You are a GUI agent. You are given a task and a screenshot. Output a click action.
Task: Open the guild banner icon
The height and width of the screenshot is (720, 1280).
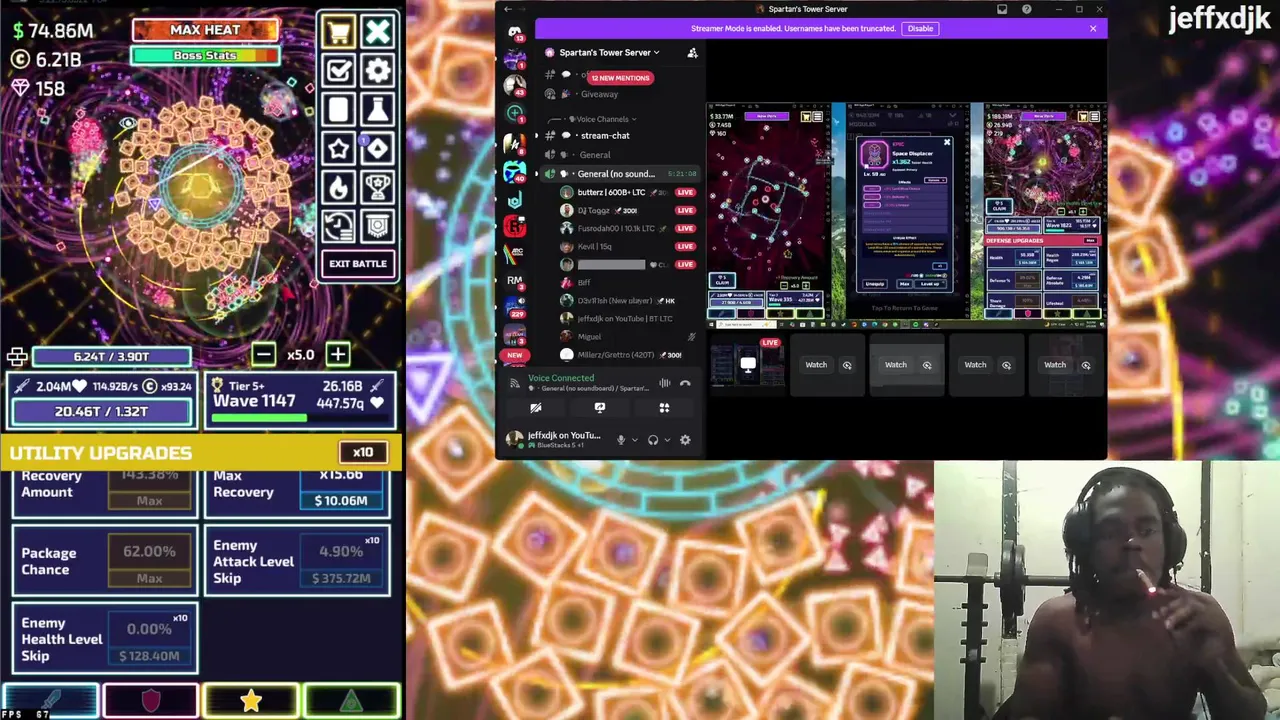tap(378, 227)
